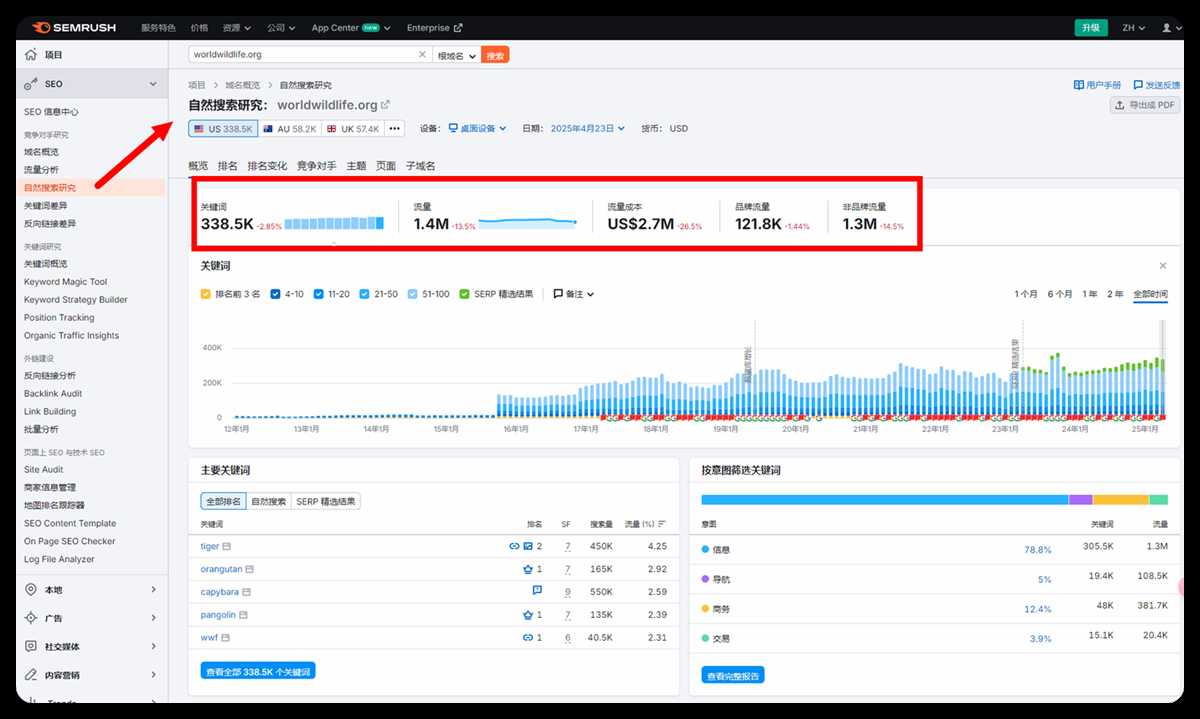Click the green 升级 button
Viewport: 1200px width, 719px height.
[x=1090, y=28]
